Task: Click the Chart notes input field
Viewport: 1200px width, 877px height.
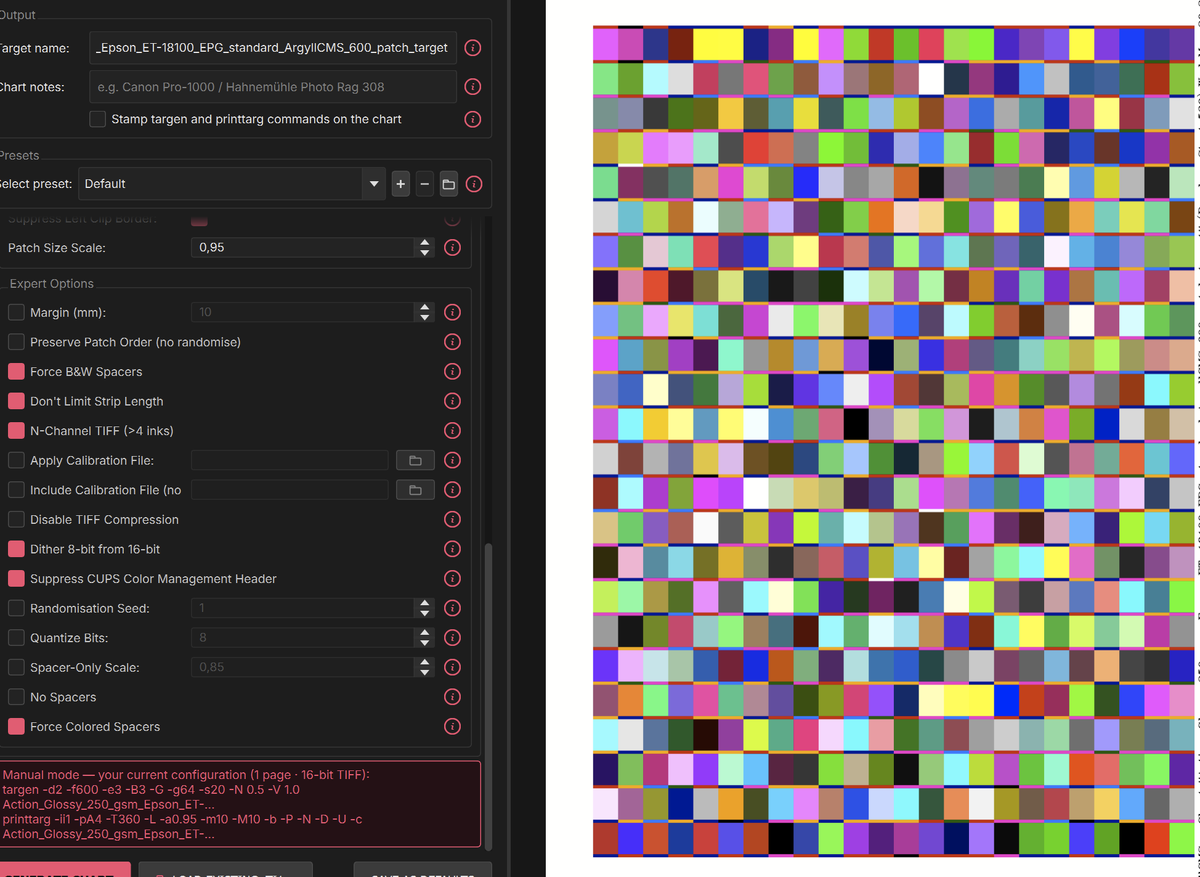Action: 273,87
